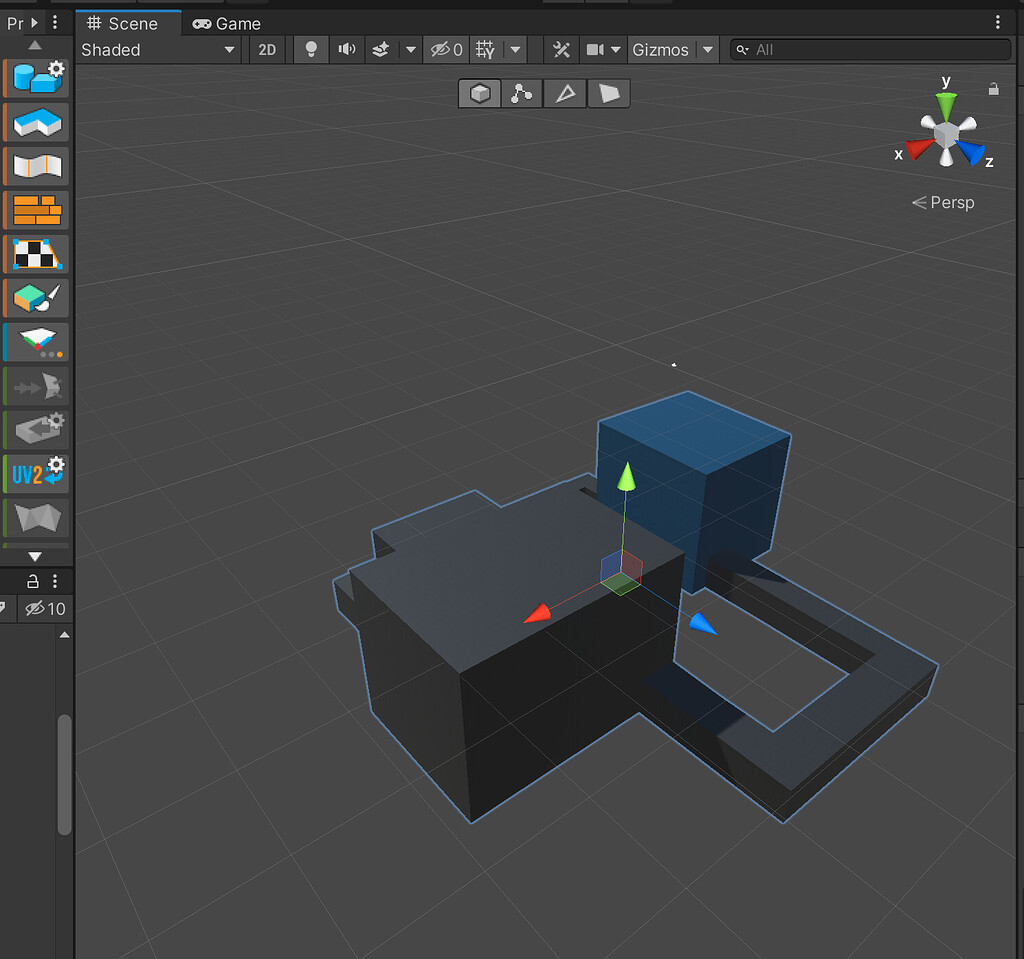The width and height of the screenshot is (1024, 959).
Task: Open the brick material tool in sidebar
Action: 35,210
